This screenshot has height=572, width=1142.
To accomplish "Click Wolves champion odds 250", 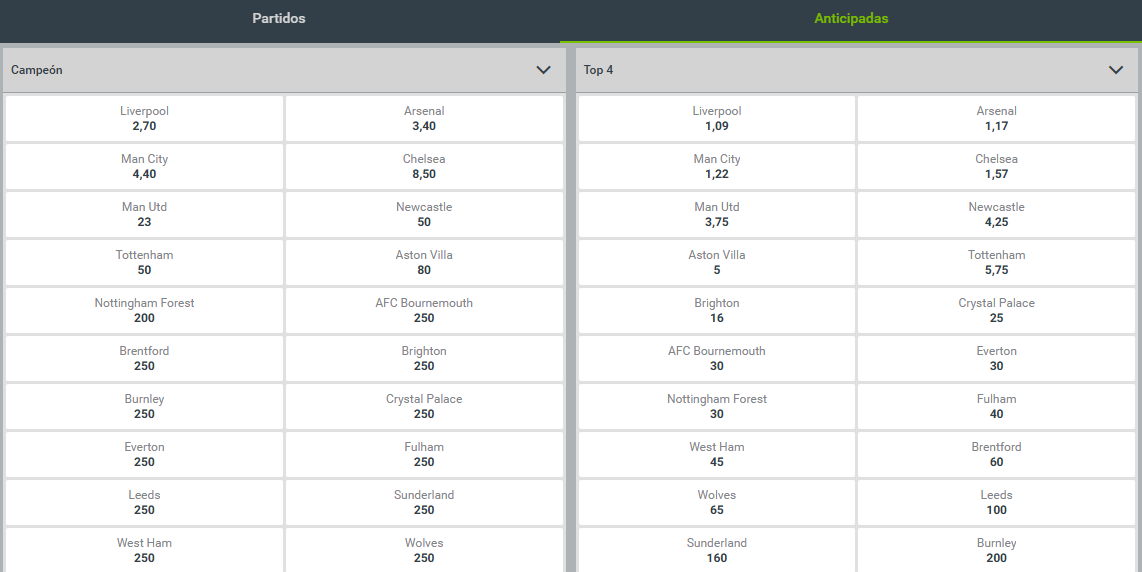I will coord(424,550).
